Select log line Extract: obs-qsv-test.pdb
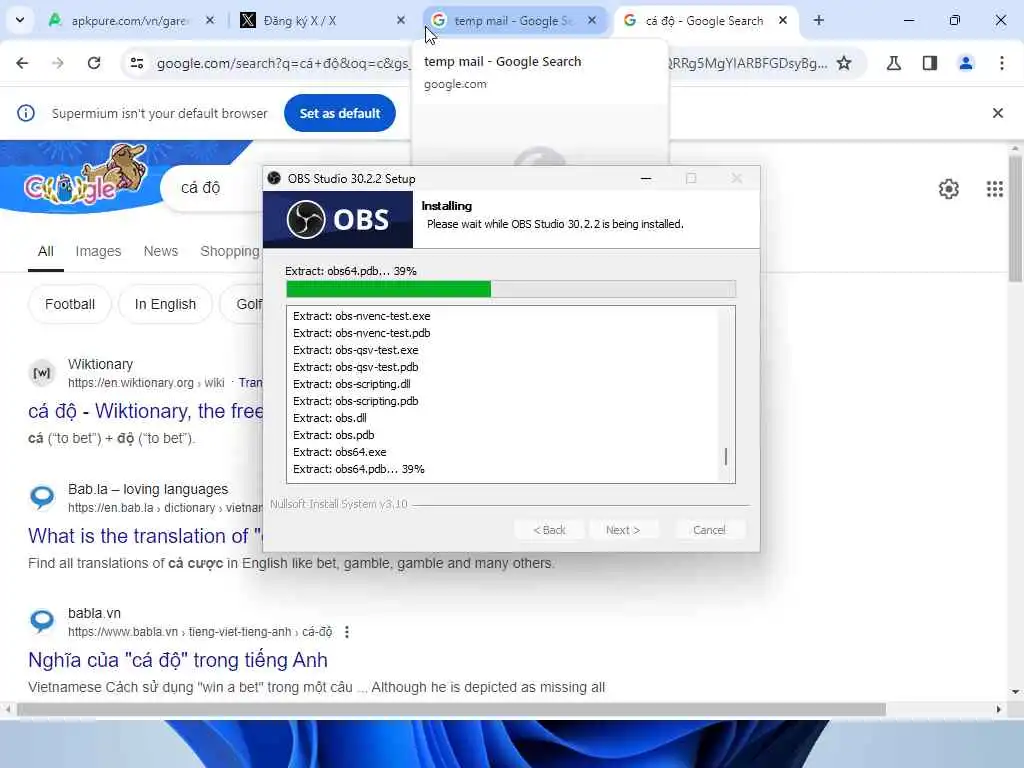The image size is (1024, 768). click(356, 367)
